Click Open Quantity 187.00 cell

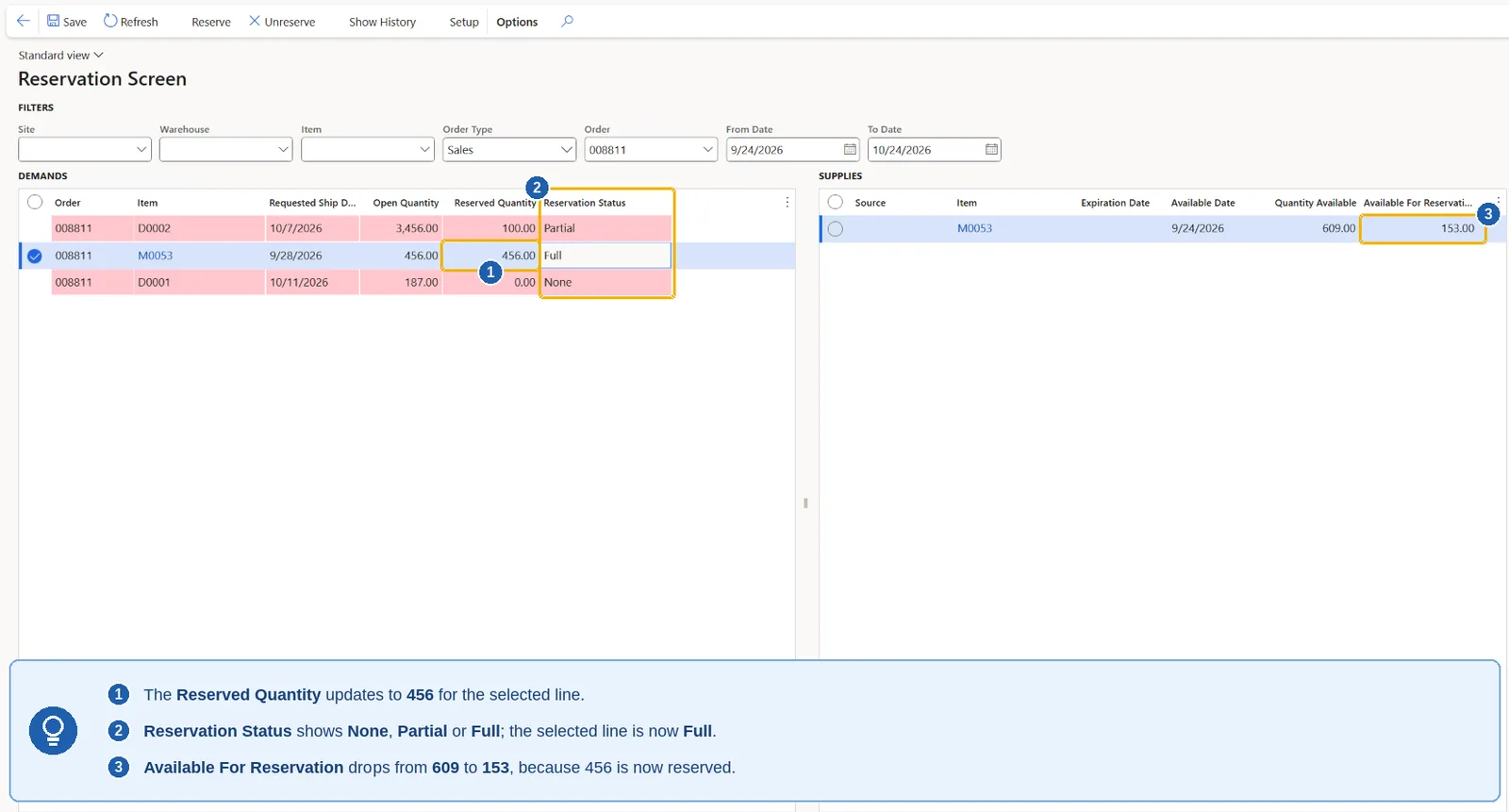coord(401,282)
